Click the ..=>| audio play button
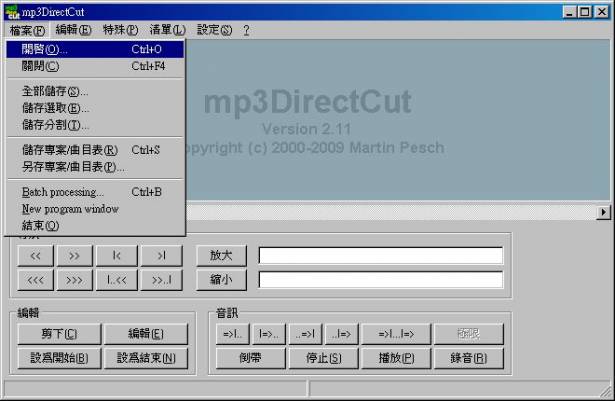This screenshot has height=401, width=615. point(305,334)
